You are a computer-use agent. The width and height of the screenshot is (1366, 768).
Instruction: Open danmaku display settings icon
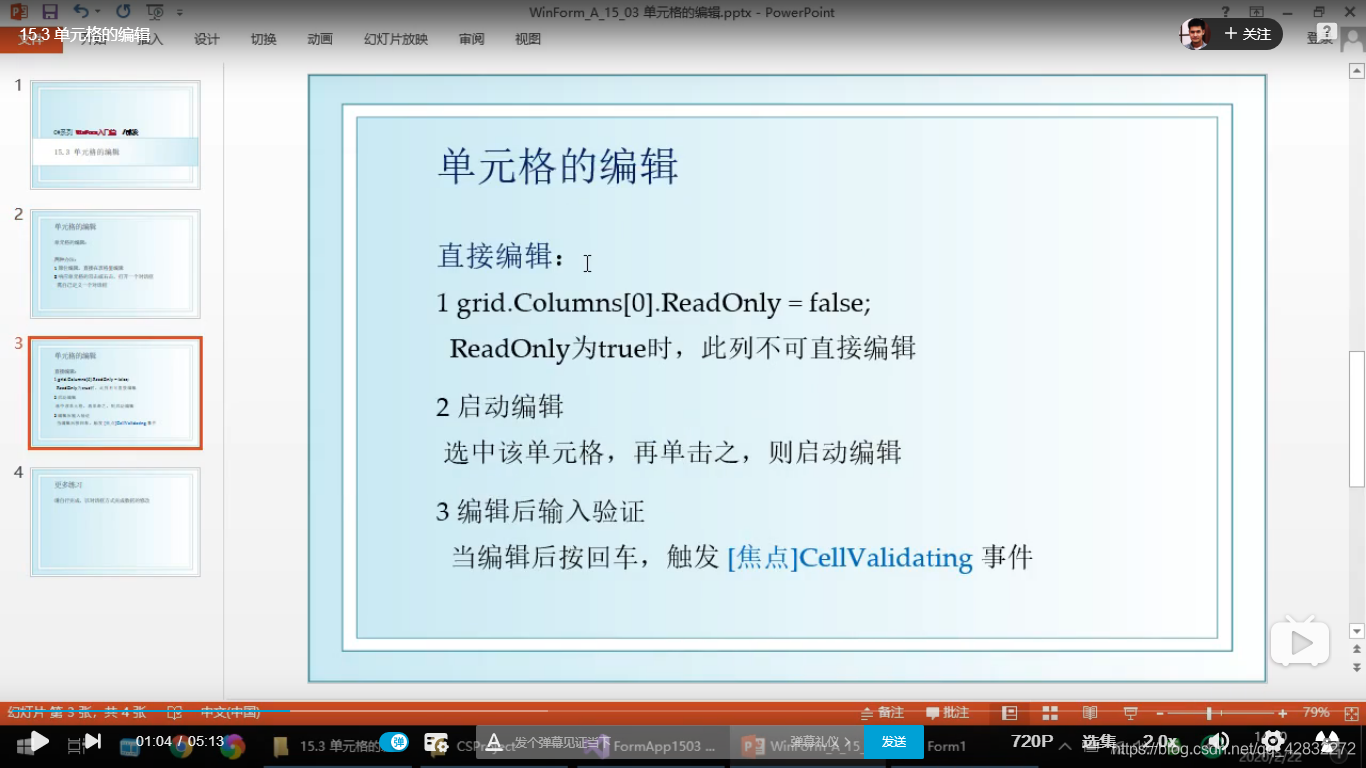(x=436, y=742)
